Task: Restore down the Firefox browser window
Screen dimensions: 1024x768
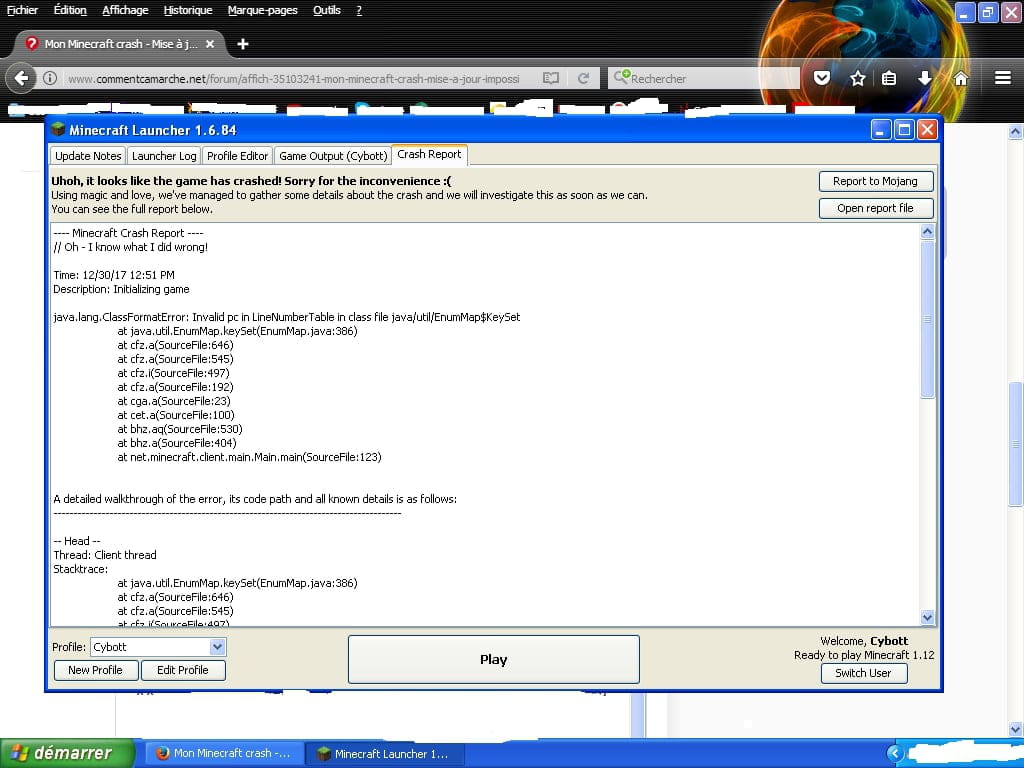Action: (x=987, y=12)
